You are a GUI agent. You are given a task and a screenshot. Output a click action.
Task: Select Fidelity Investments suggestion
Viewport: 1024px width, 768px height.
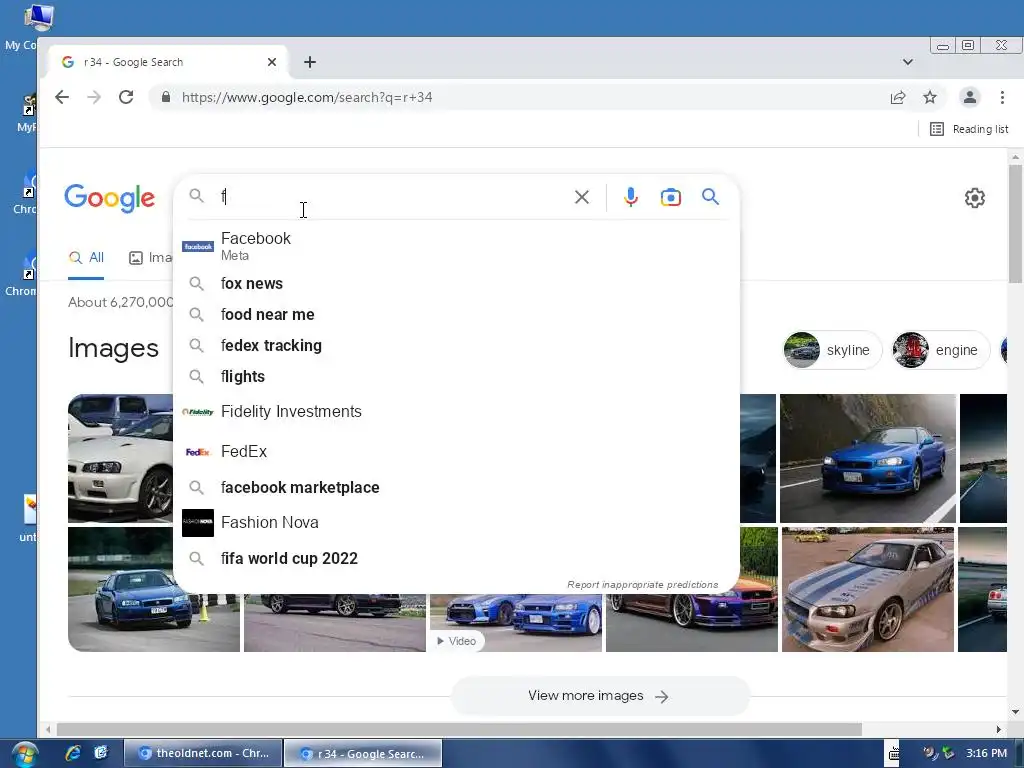(x=456, y=411)
